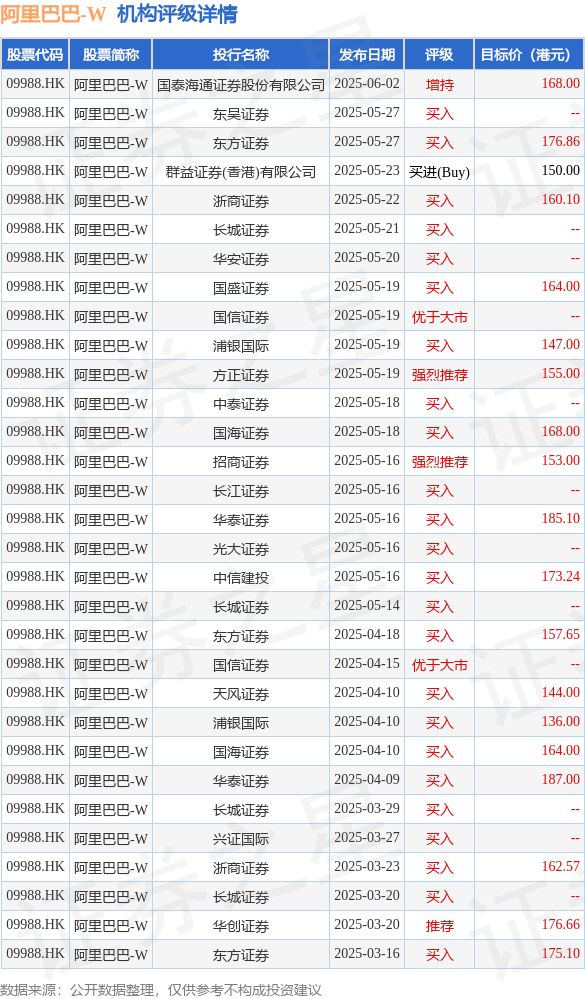Click the 2025-03-16 date in last row
Viewport: 585px width, 999px height.
(366, 953)
